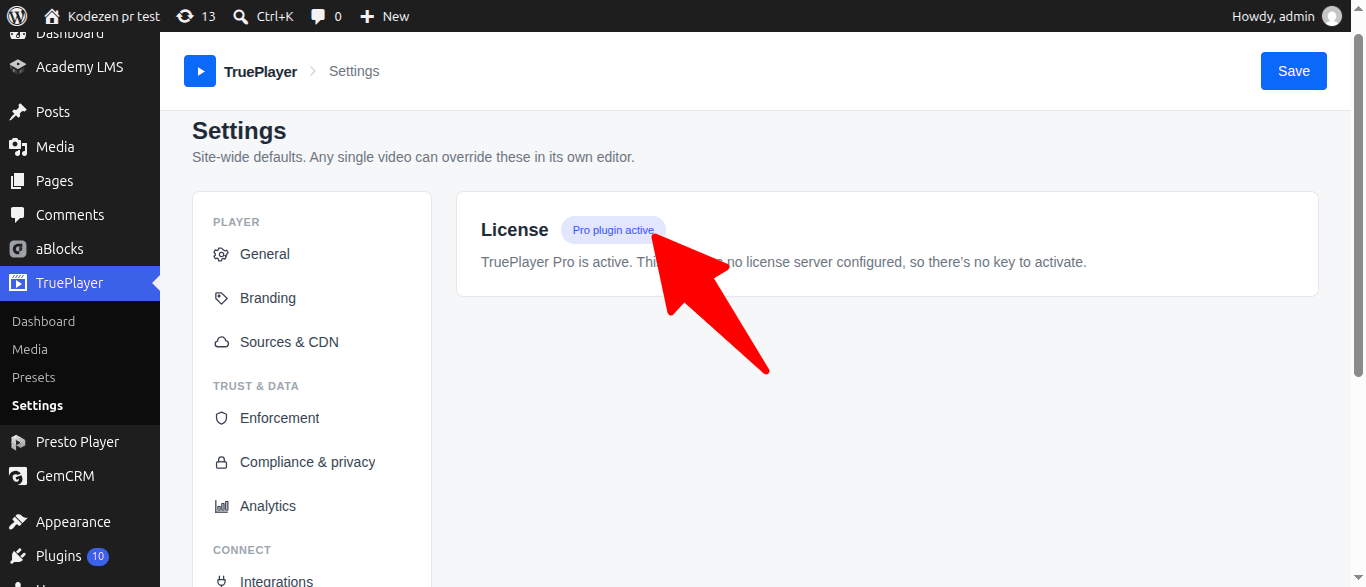This screenshot has height=587, width=1366.
Task: Click the Plugins plug icon
Action: 17,556
